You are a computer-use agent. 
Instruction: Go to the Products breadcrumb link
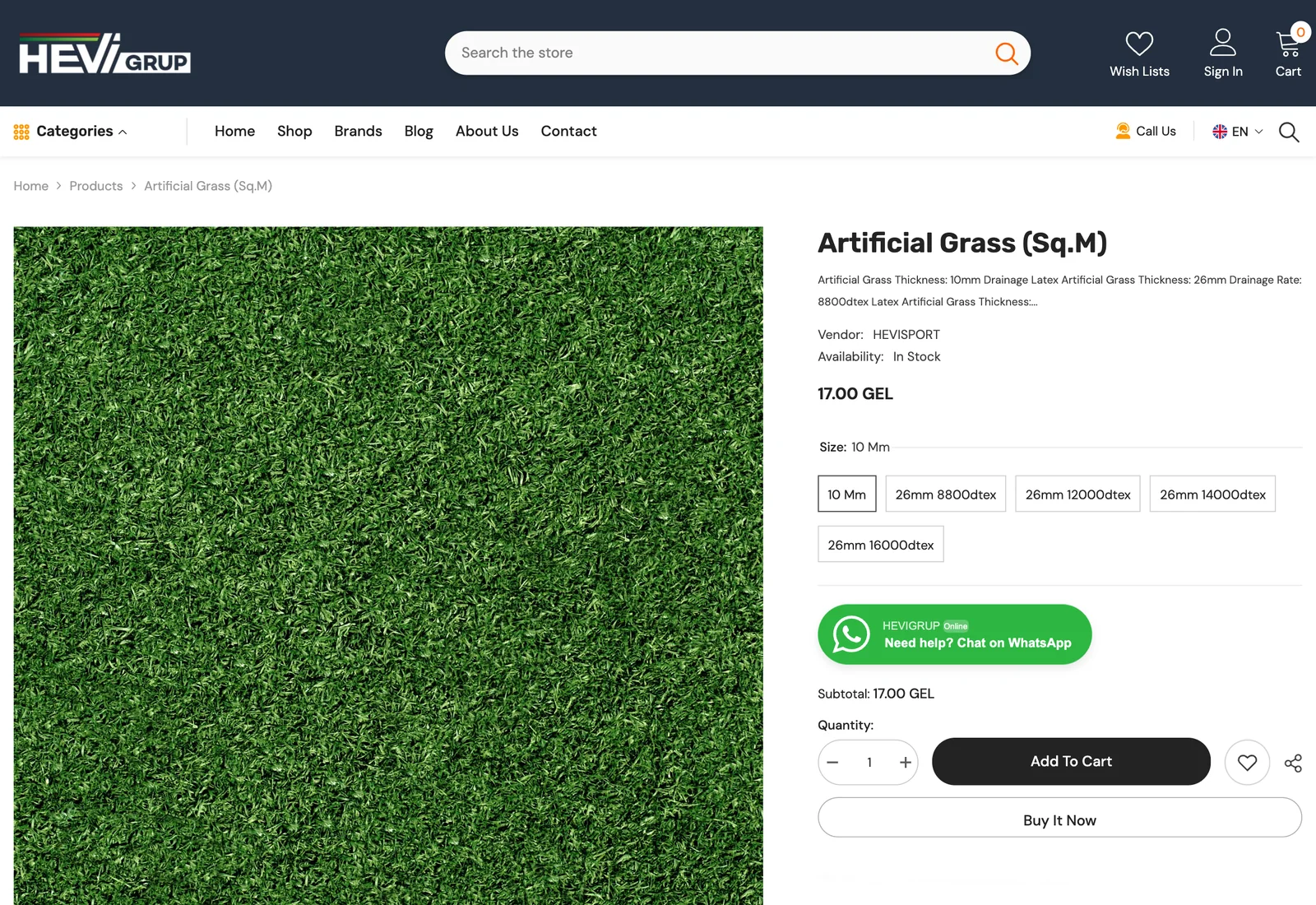(96, 186)
